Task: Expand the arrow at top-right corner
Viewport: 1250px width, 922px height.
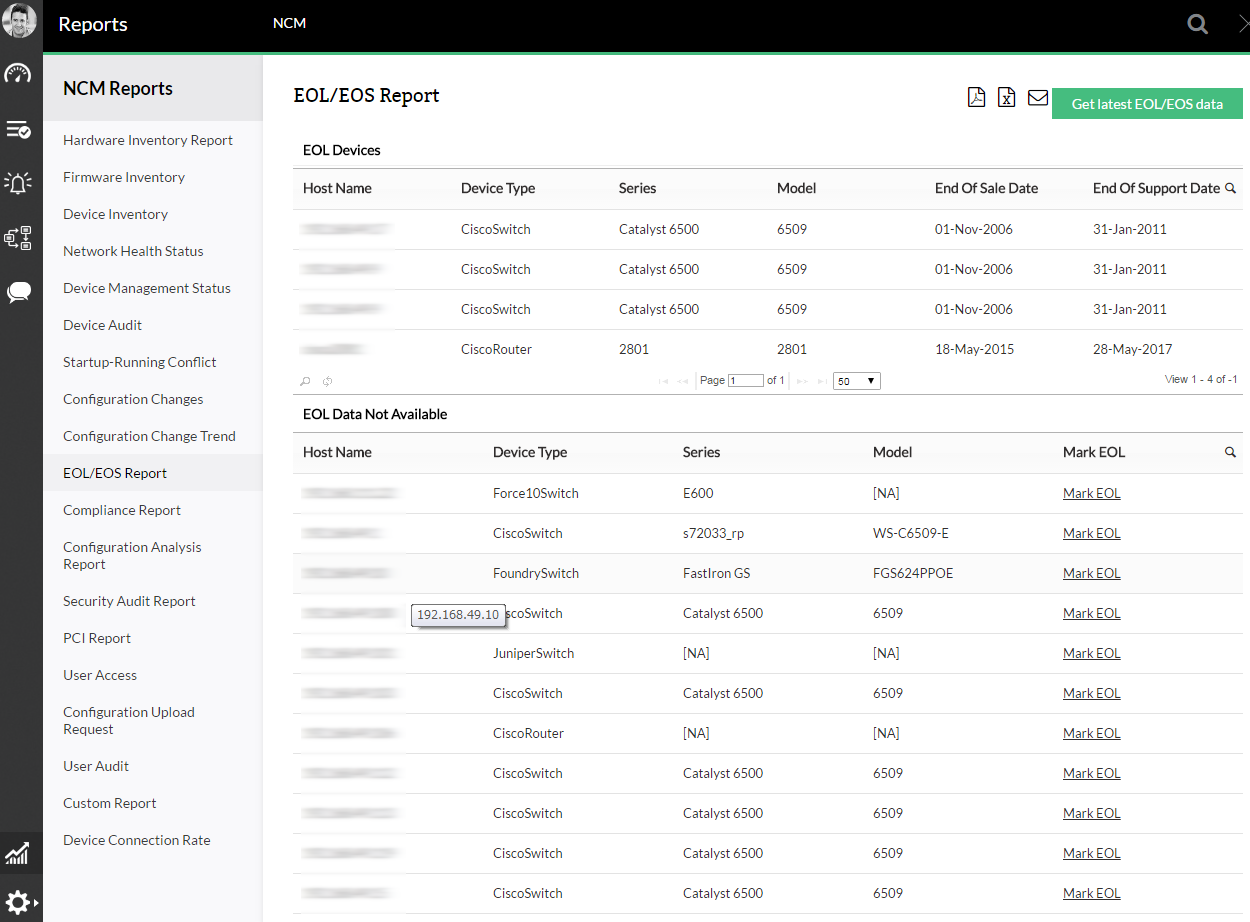Action: coord(1242,24)
